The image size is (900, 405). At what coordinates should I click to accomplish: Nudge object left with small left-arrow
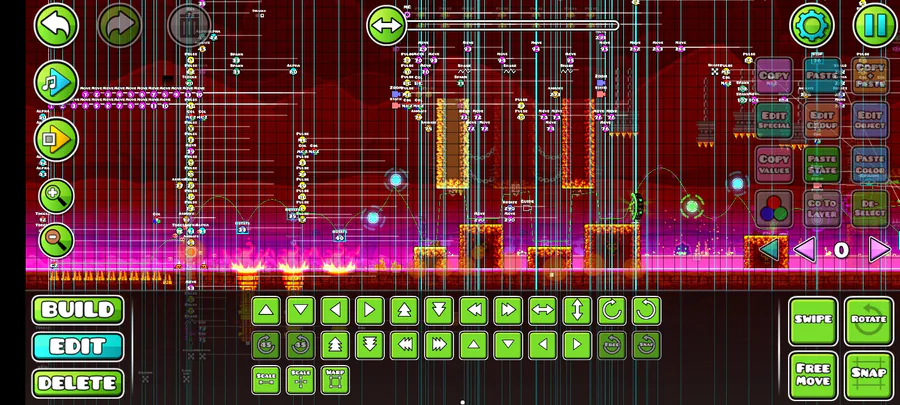point(542,345)
